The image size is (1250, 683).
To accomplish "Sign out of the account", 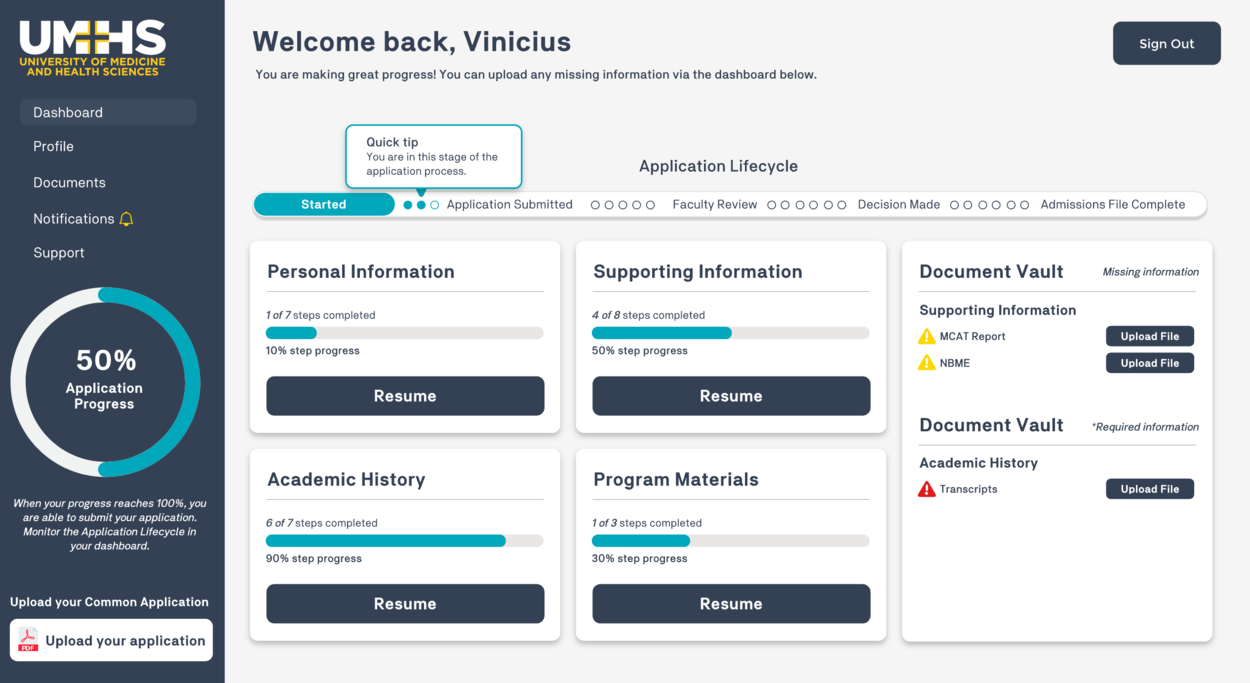I will tap(1167, 43).
